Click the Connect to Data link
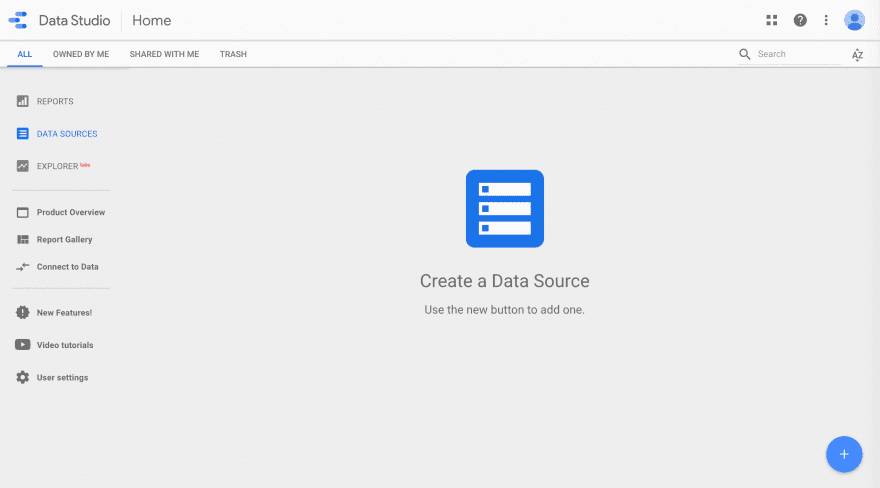This screenshot has height=488, width=880. pos(67,267)
